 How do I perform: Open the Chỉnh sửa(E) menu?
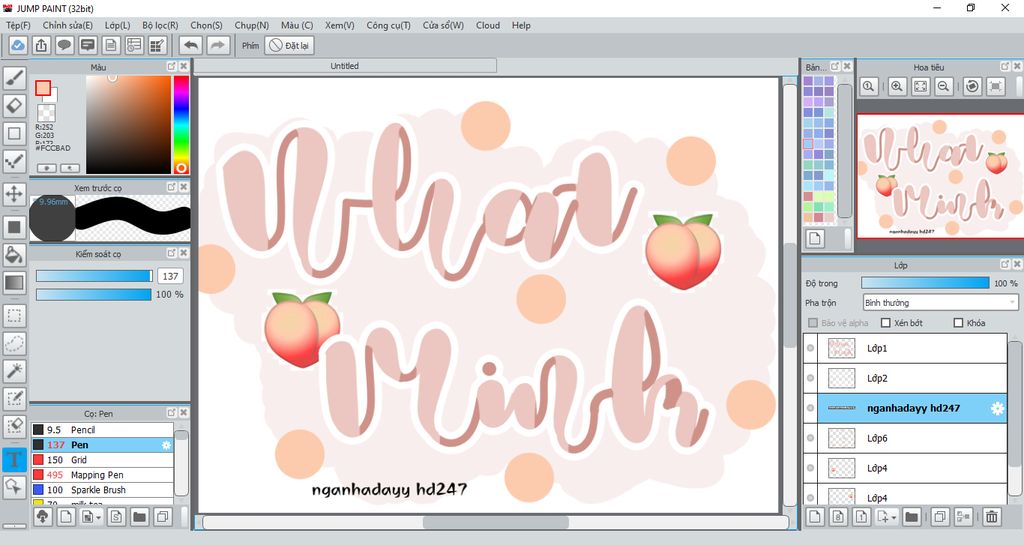[x=67, y=25]
